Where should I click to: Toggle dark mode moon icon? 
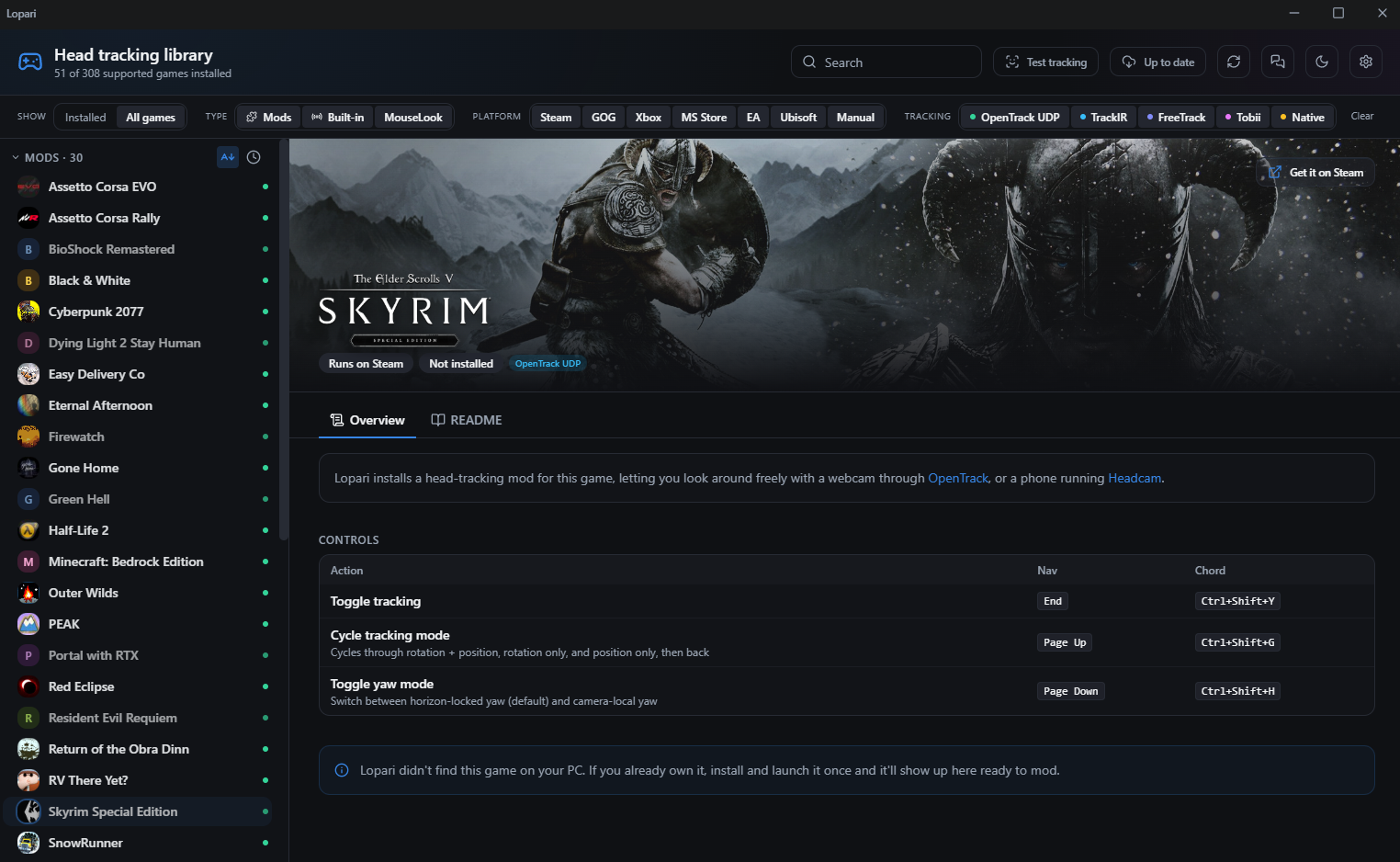click(x=1322, y=62)
